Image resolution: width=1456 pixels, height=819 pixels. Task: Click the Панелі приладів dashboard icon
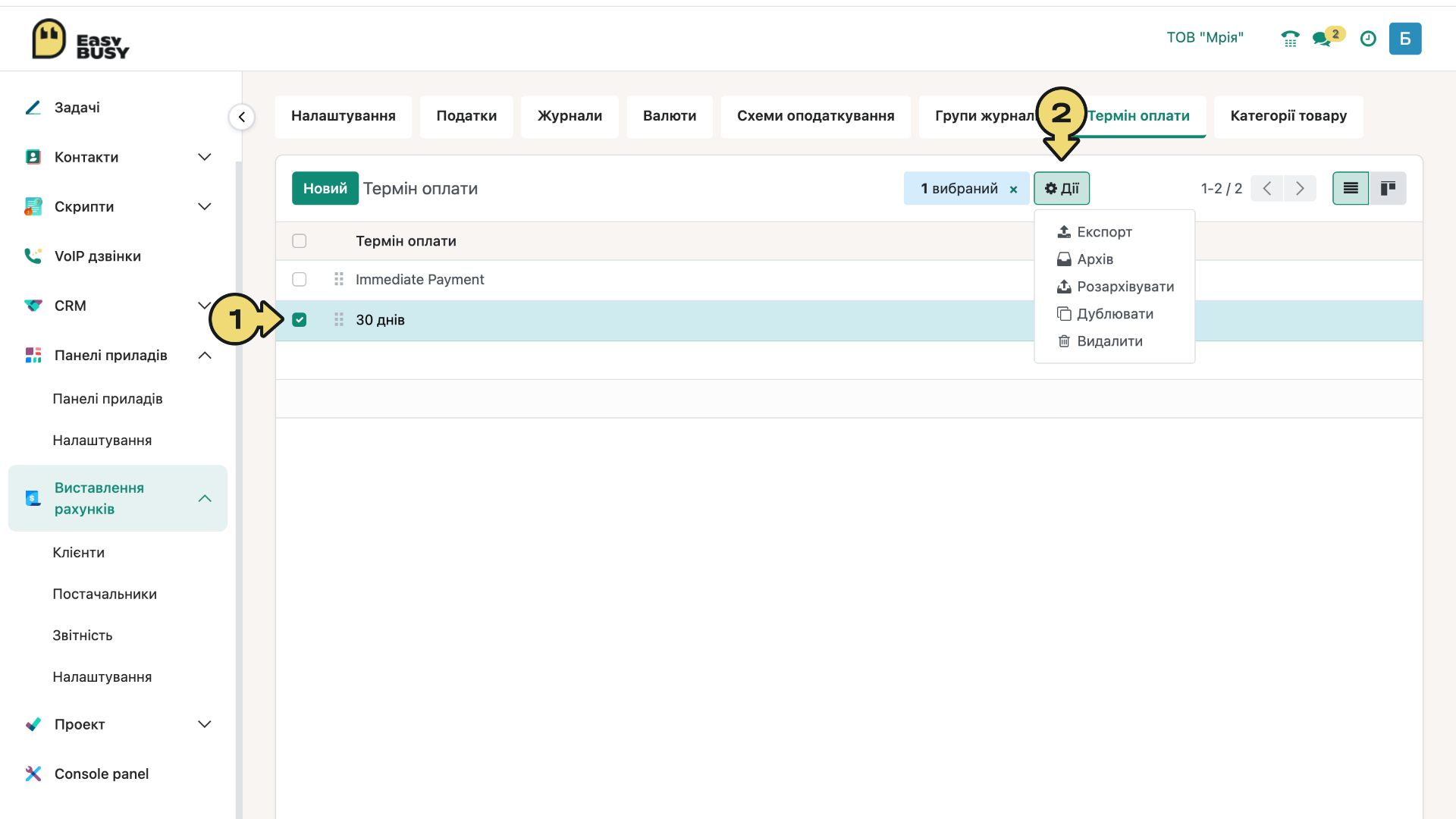pos(33,355)
